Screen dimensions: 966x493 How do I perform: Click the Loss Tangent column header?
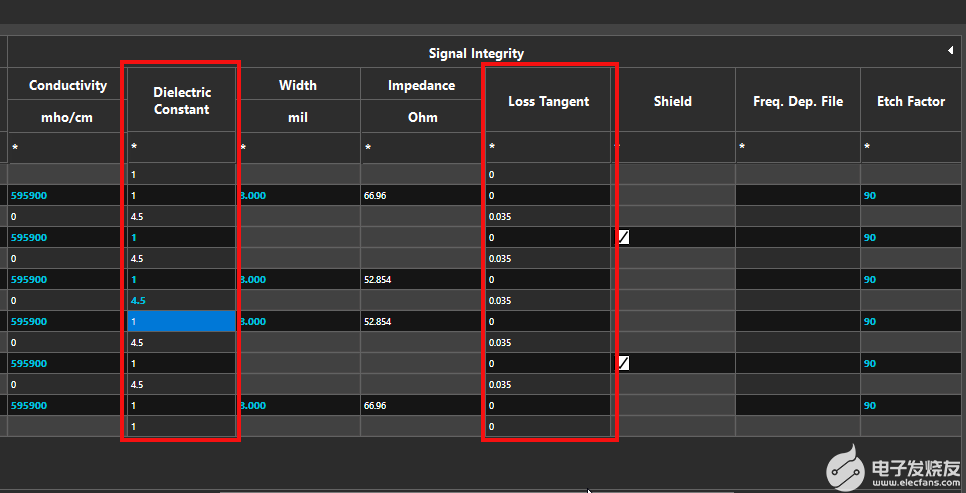(548, 101)
